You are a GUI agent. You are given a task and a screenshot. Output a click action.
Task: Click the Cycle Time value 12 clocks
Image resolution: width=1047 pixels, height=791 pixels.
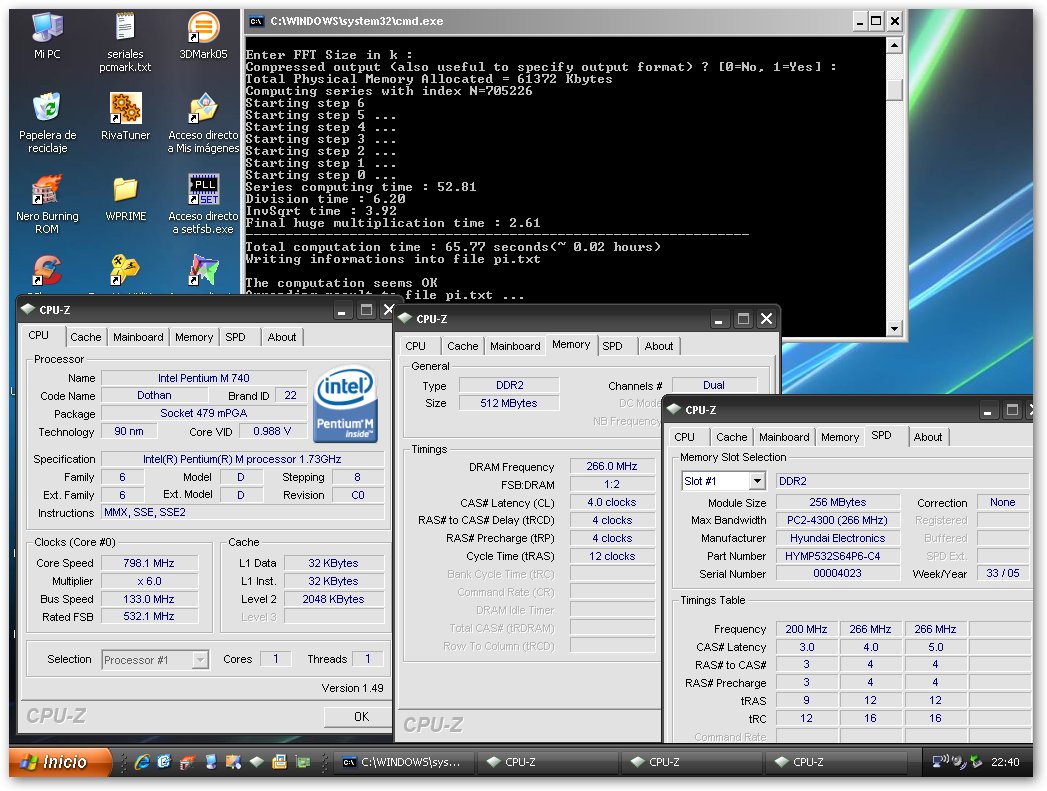pyautogui.click(x=612, y=556)
